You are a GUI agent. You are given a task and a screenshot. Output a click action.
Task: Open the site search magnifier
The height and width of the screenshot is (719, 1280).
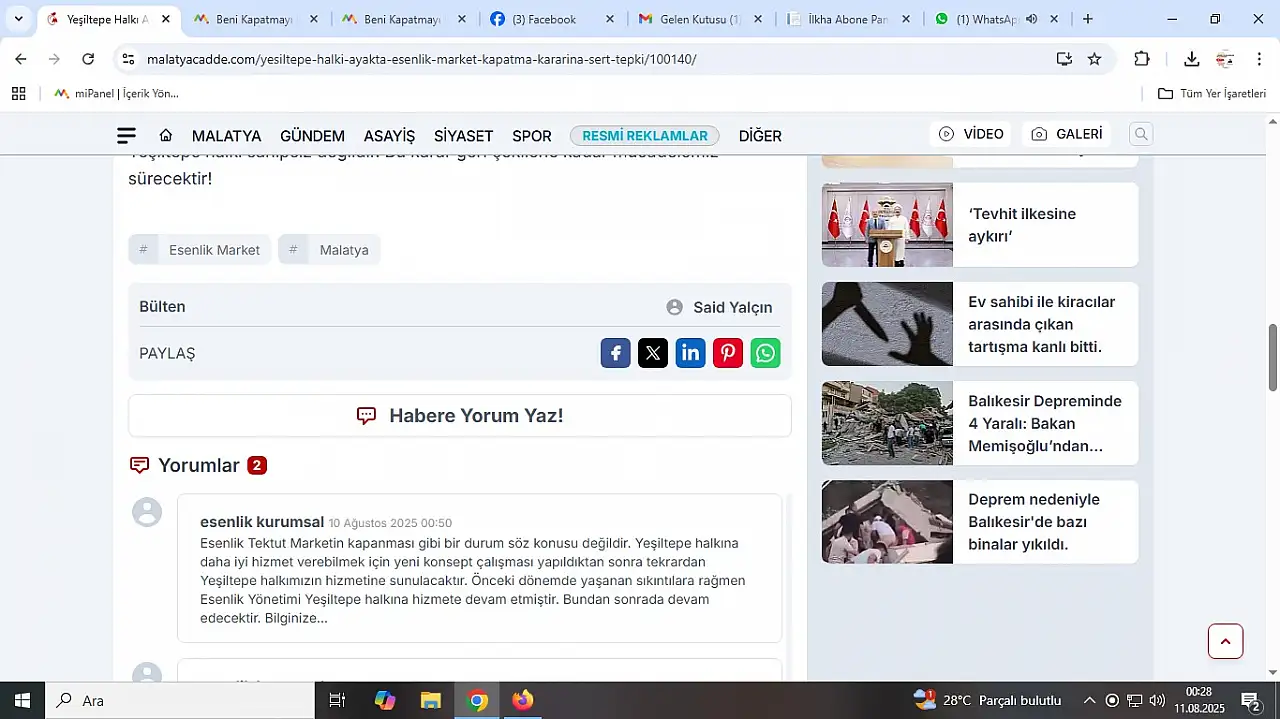coord(1141,134)
